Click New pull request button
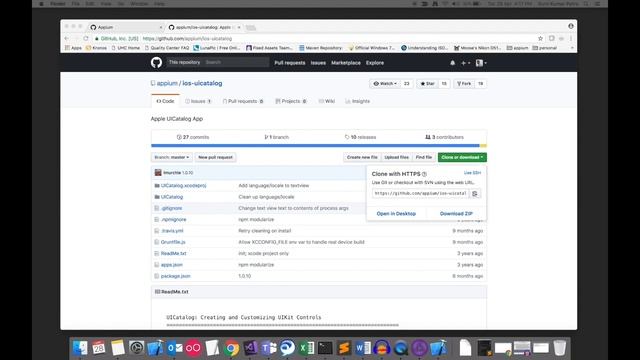The height and width of the screenshot is (360, 640). (x=215, y=157)
